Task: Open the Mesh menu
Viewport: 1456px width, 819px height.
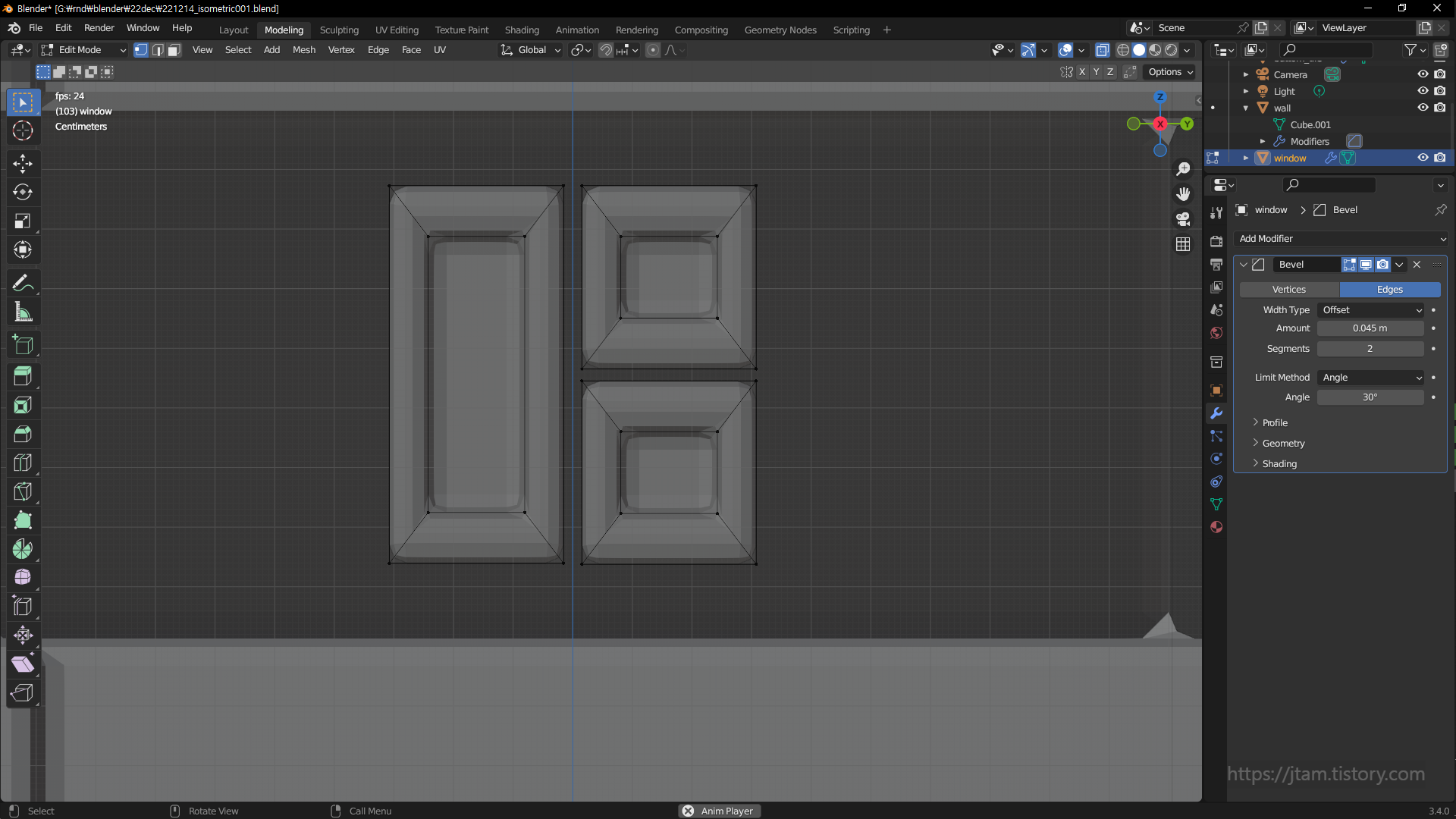Action: pos(303,50)
